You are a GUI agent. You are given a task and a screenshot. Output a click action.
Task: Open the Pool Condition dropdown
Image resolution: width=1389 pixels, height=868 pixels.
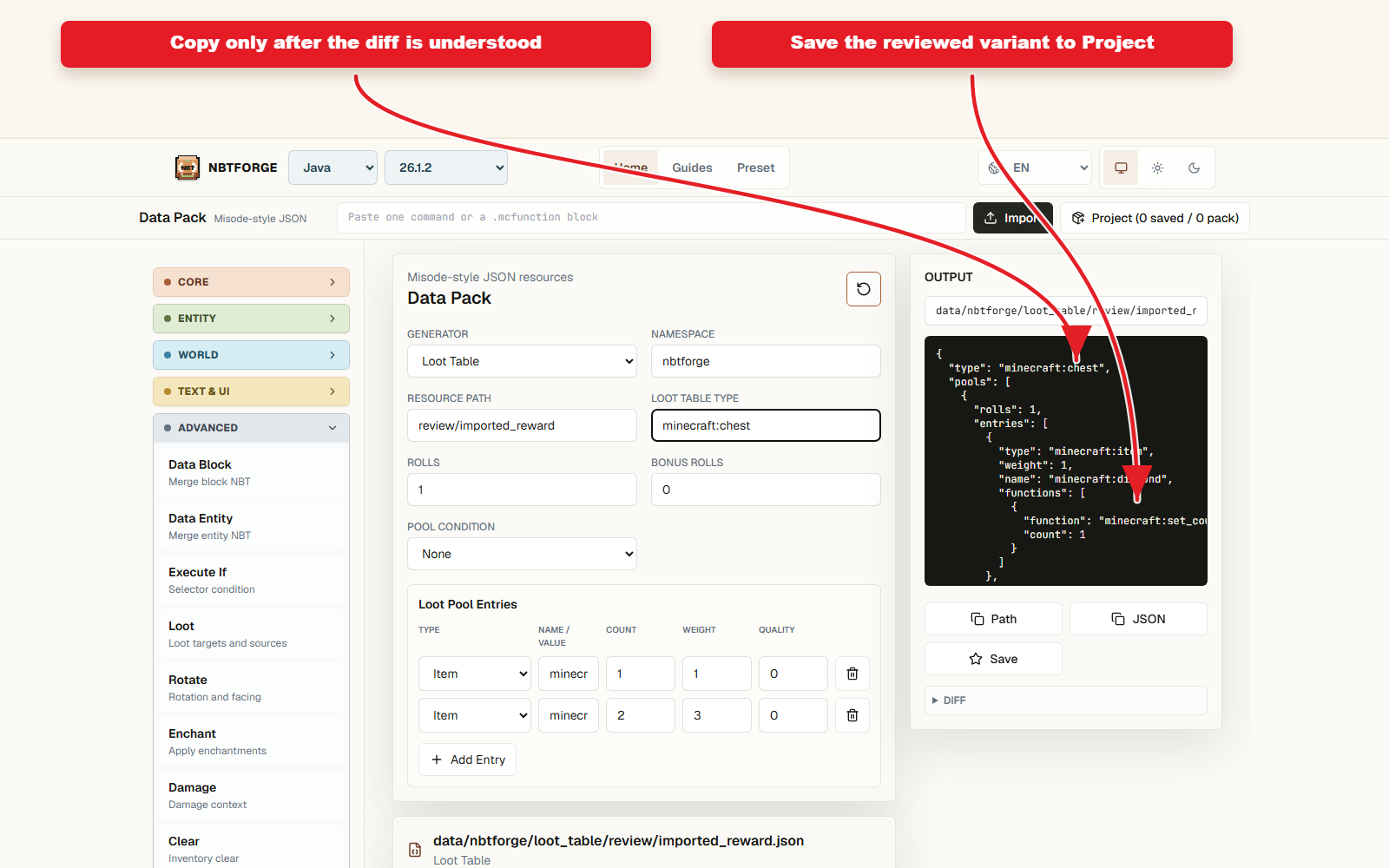[522, 554]
